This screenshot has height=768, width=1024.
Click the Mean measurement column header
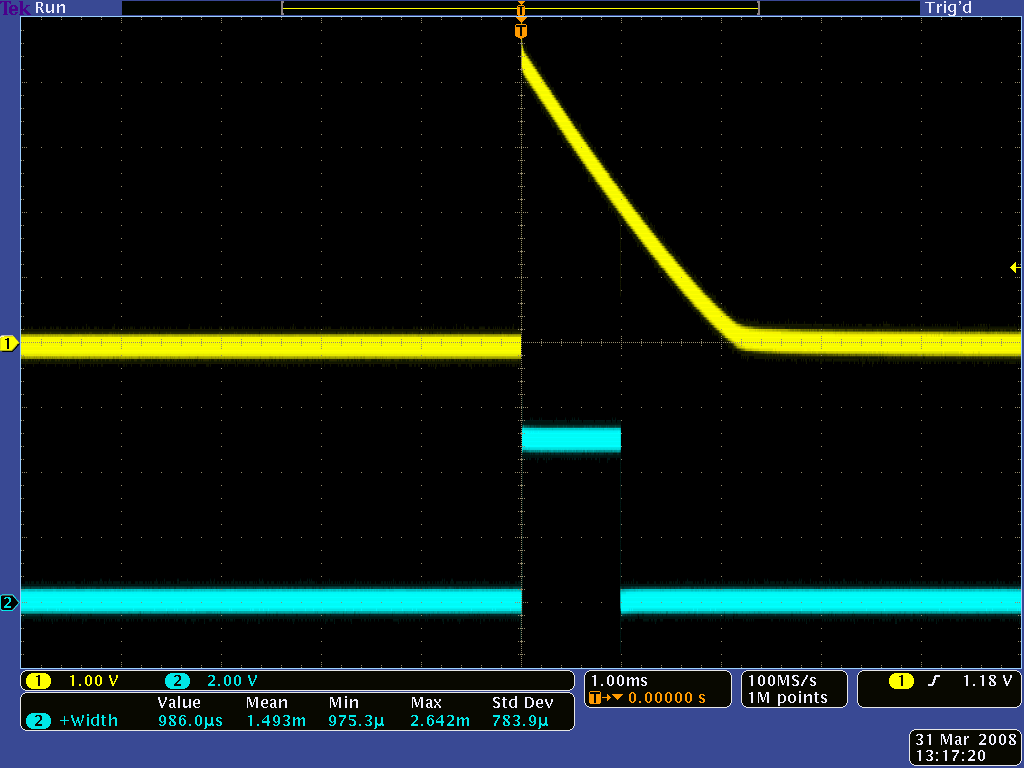point(266,703)
